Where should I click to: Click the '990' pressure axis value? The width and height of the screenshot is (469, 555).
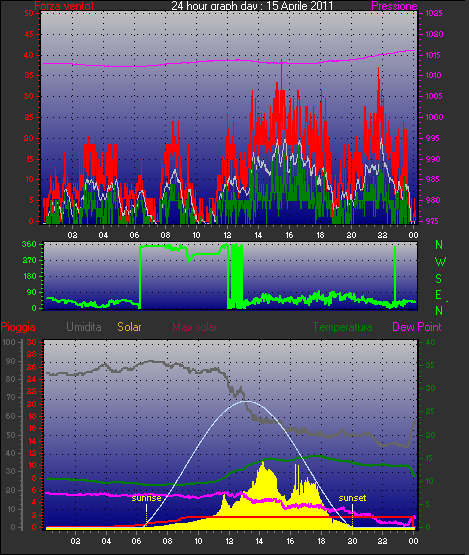click(x=433, y=159)
